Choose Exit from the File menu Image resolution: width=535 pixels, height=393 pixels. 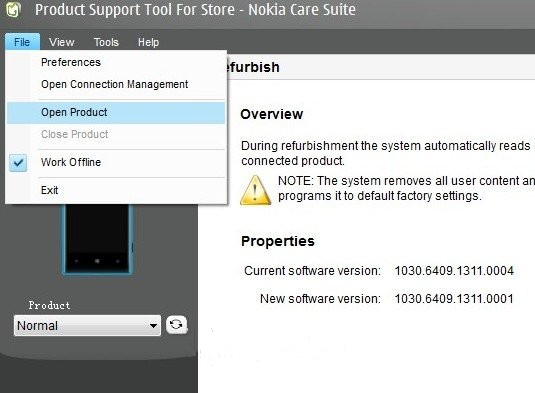(116, 190)
